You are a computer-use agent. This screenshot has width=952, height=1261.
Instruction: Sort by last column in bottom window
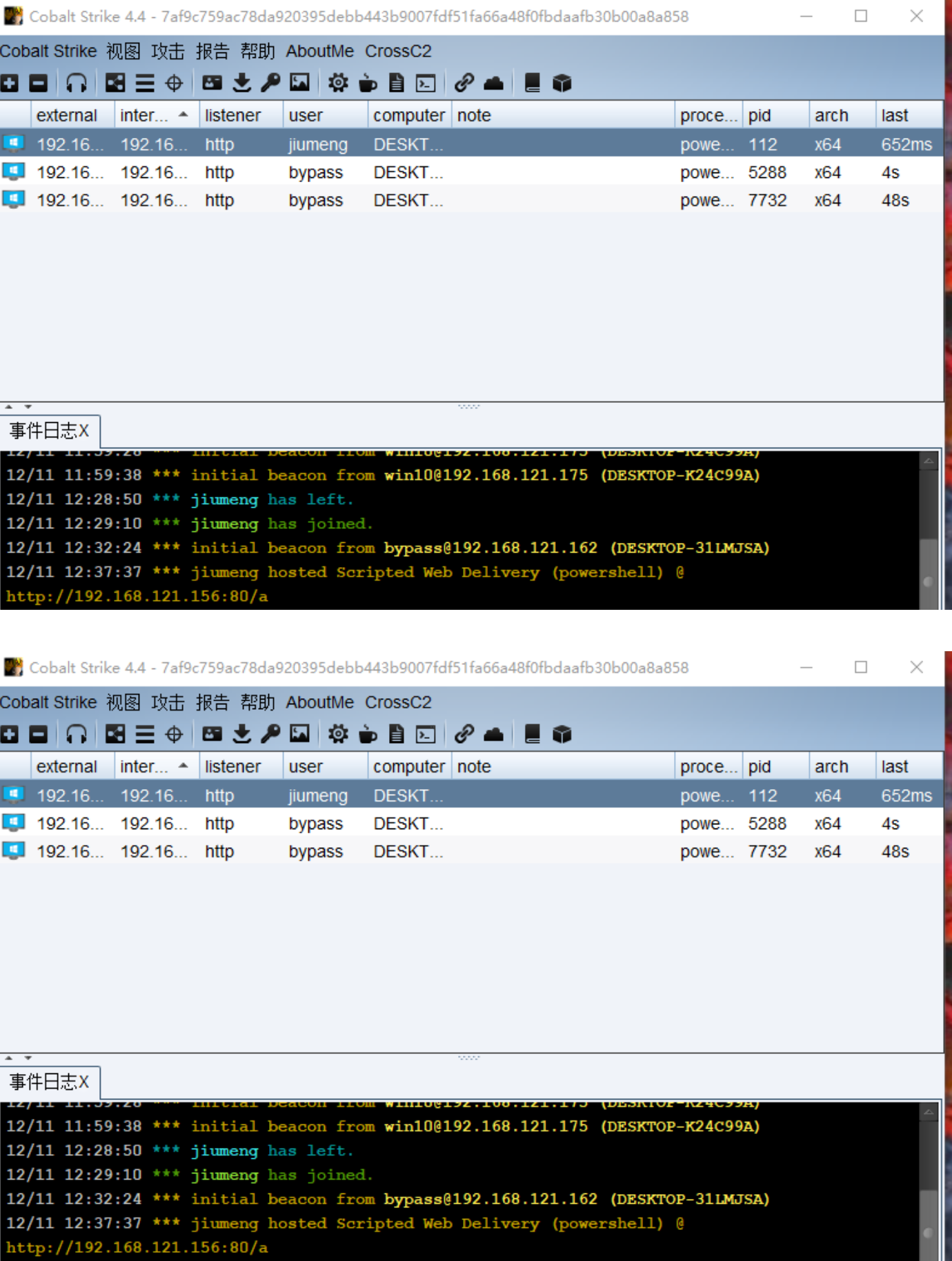[909, 766]
